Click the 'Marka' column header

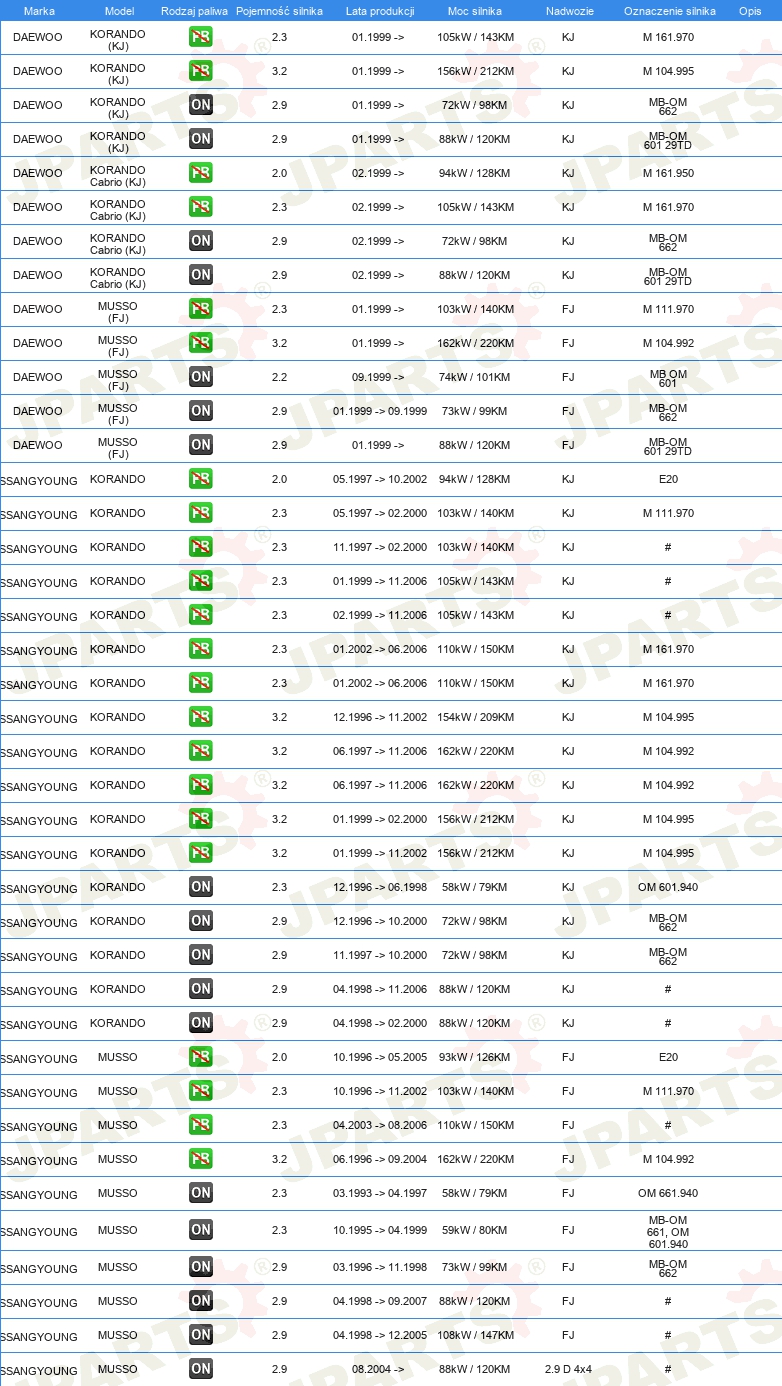click(x=39, y=11)
